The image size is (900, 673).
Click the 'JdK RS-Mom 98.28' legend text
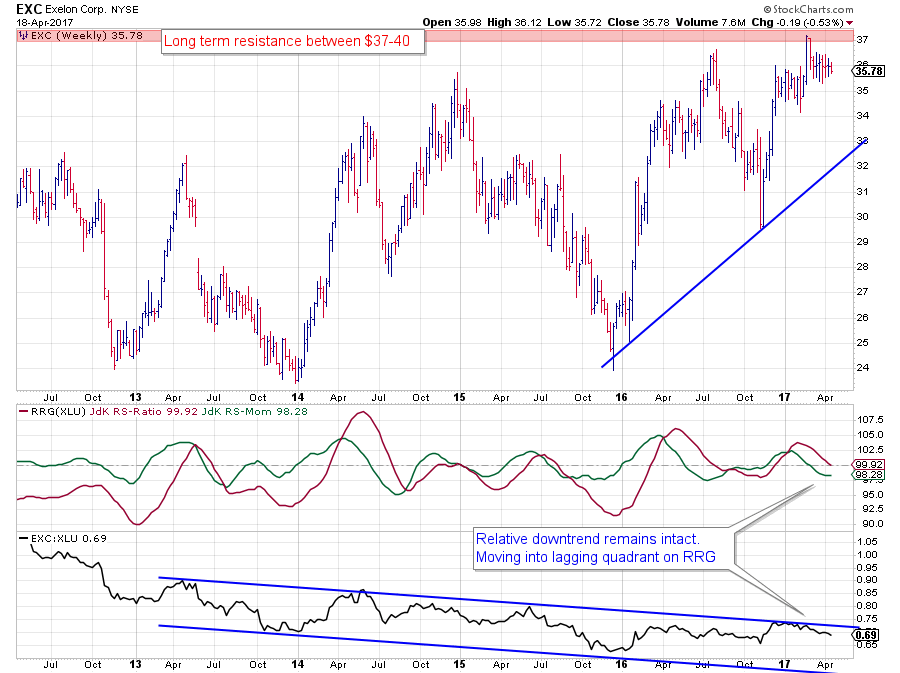click(x=254, y=411)
